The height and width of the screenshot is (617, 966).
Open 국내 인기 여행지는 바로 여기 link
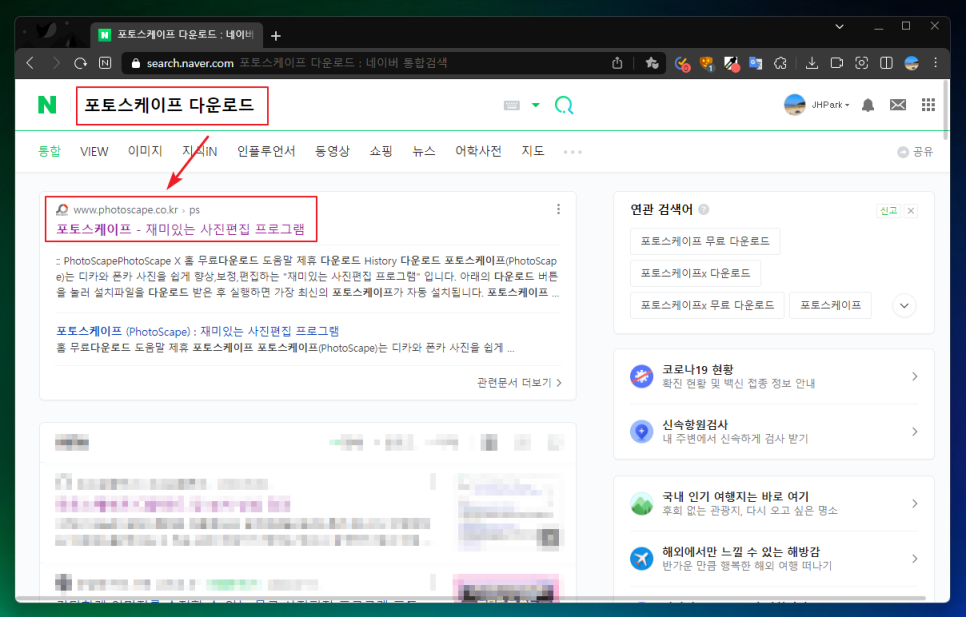(736, 496)
